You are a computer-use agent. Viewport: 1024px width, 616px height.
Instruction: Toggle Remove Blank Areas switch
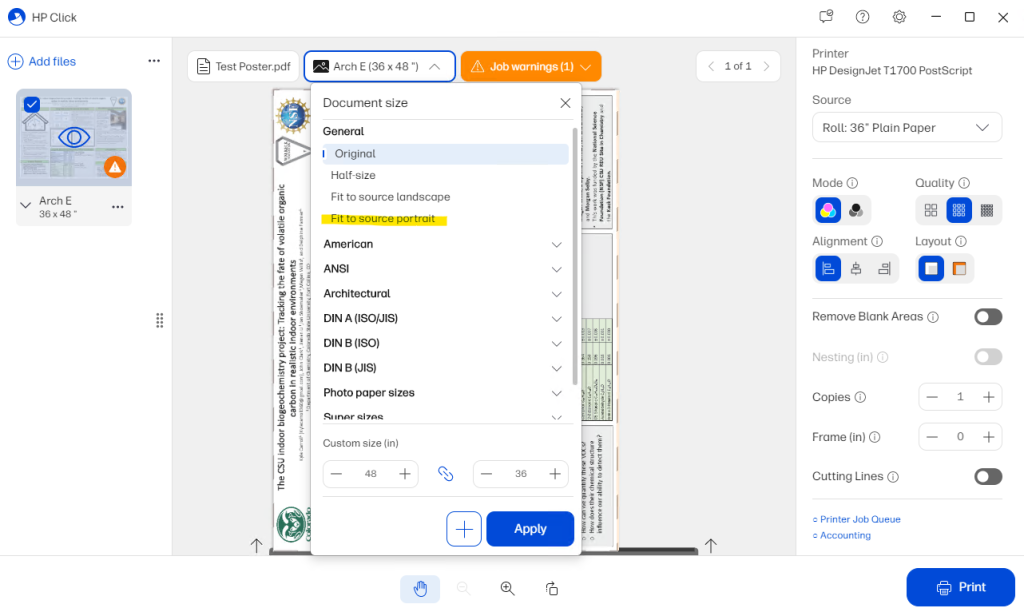coord(988,317)
